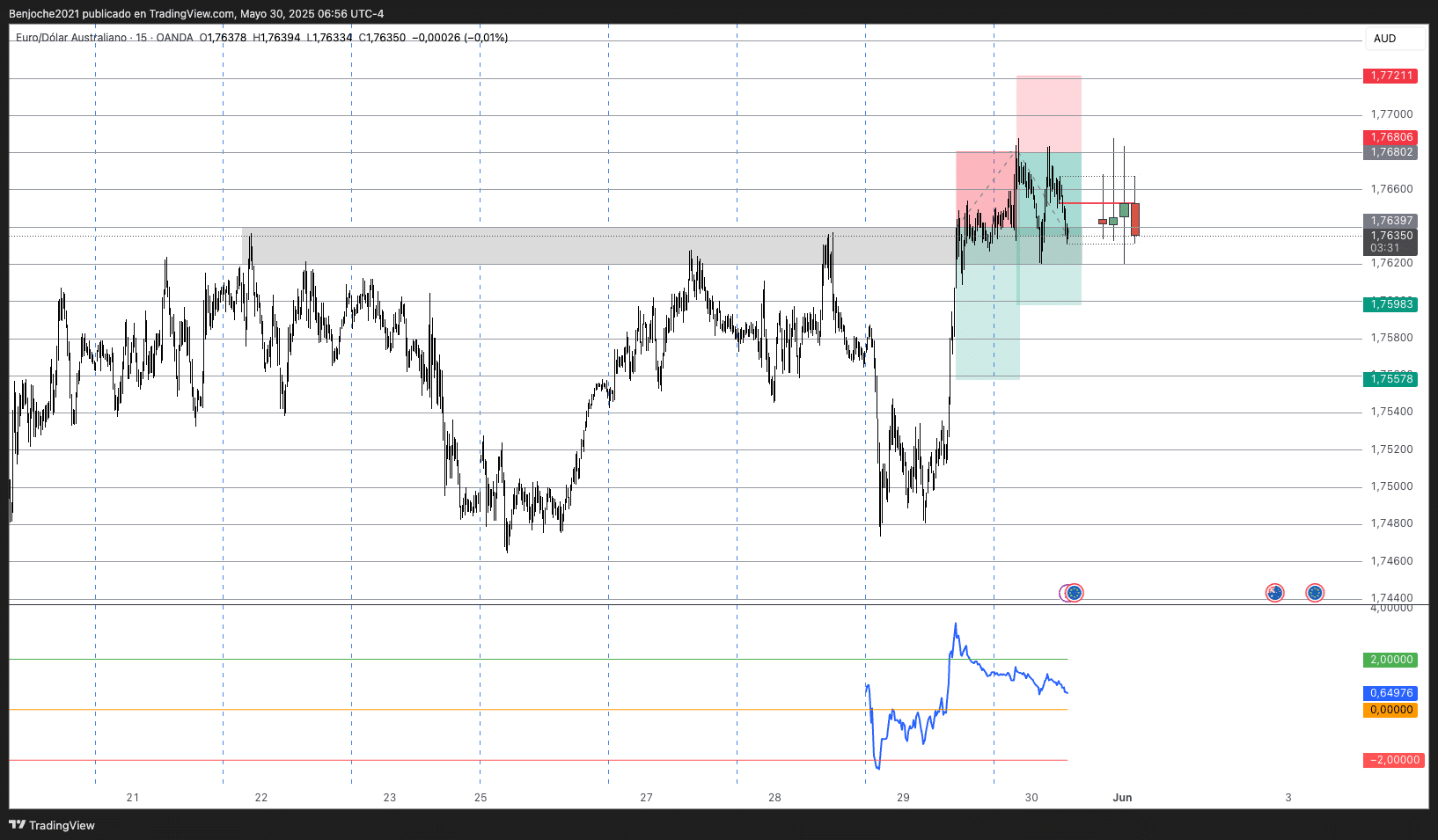
Task: Click the Jun date label on time axis
Action: (x=1122, y=798)
